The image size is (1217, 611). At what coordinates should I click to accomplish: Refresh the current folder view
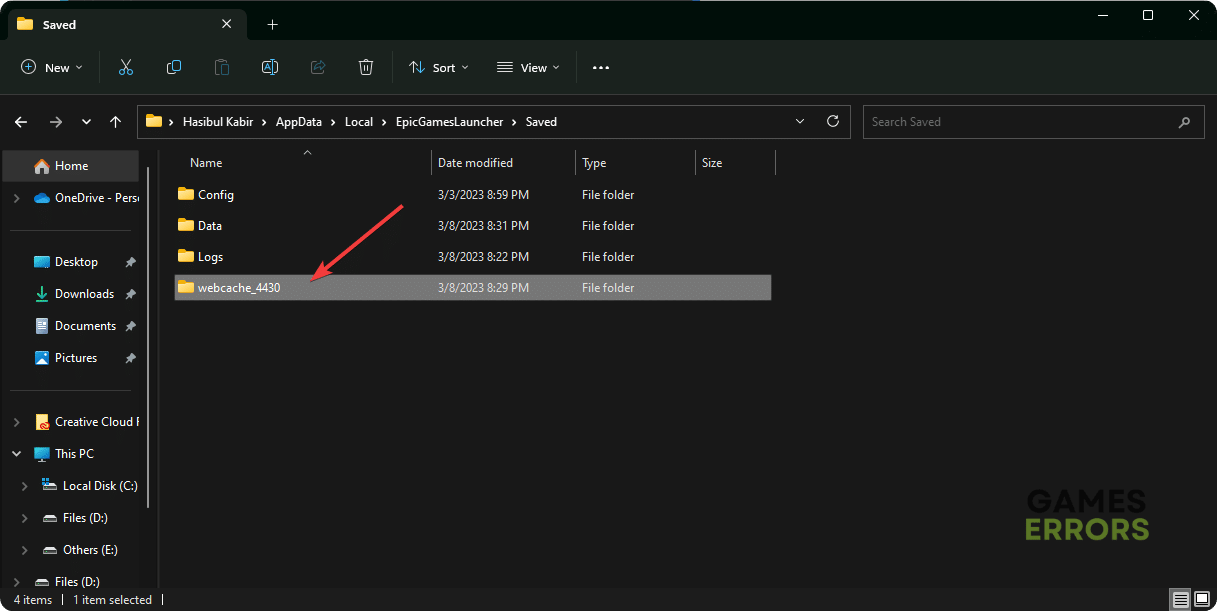[832, 122]
